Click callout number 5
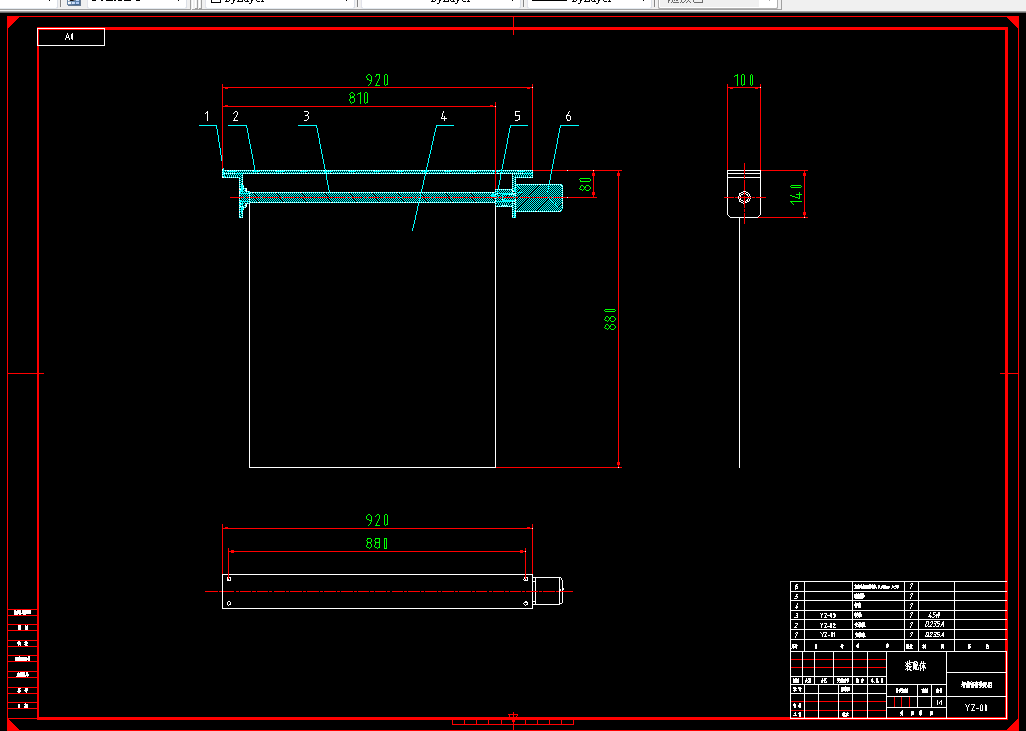This screenshot has width=1026, height=731. pyautogui.click(x=517, y=116)
